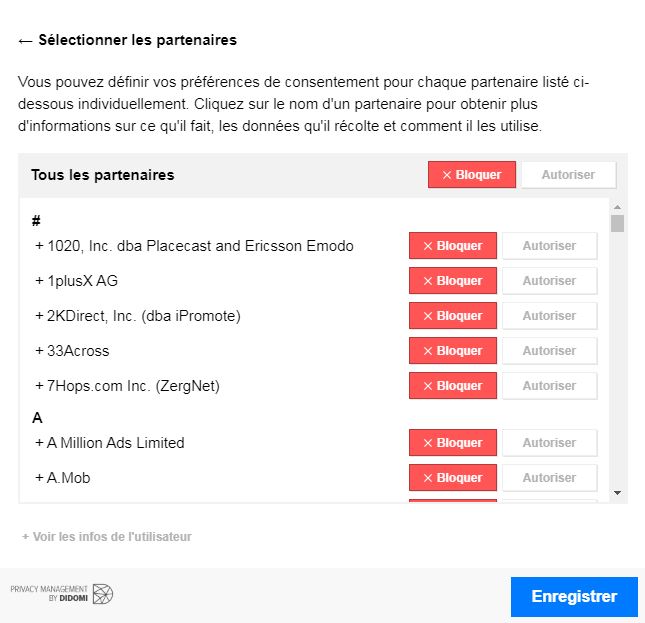Authorize 1plusX AG partner
Viewport: 645px width, 623px height.
coord(549,281)
